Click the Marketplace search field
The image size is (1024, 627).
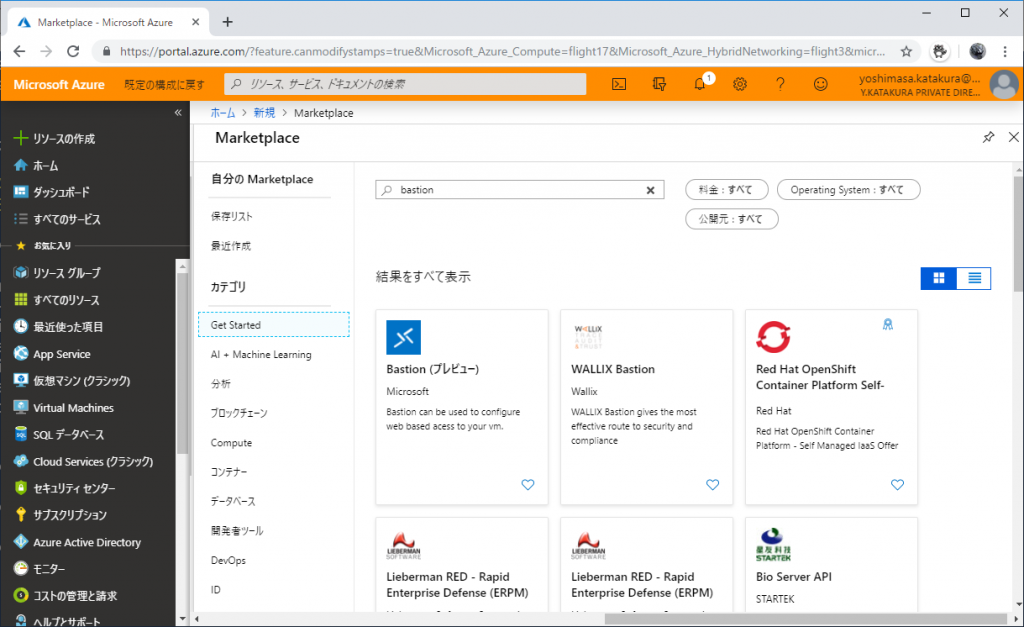(519, 190)
